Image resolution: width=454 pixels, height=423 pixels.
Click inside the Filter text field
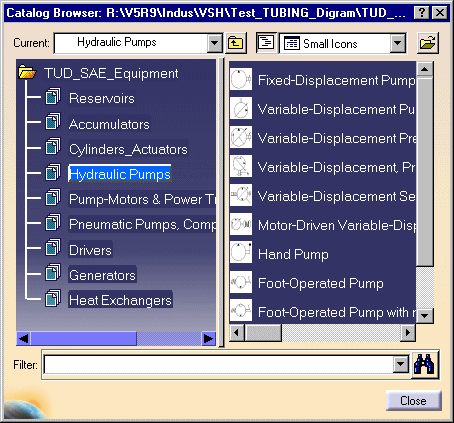[218, 364]
